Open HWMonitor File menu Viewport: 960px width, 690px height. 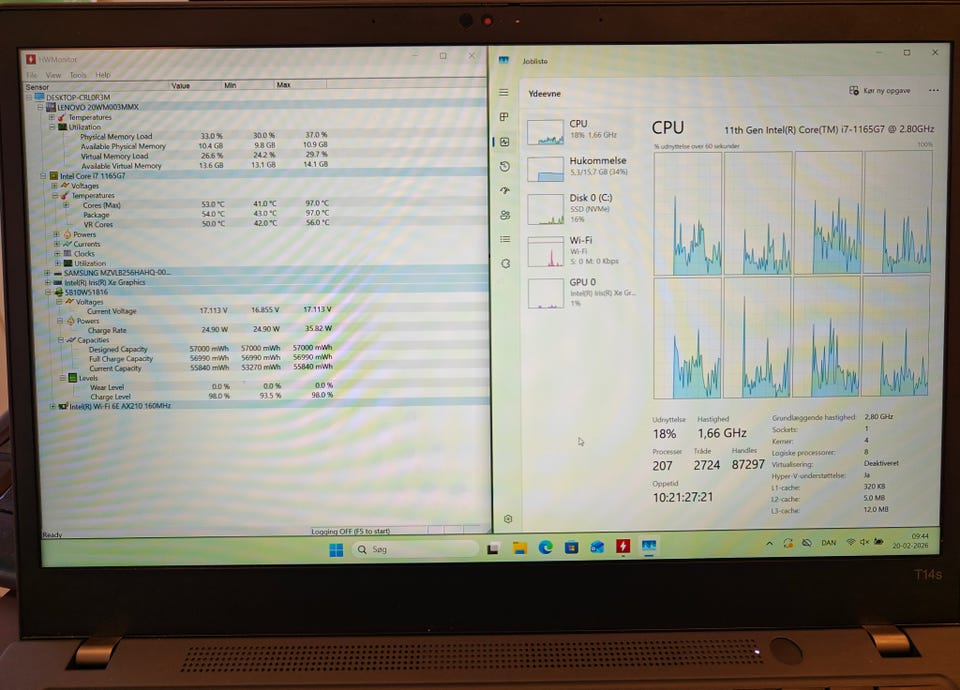[x=31, y=75]
